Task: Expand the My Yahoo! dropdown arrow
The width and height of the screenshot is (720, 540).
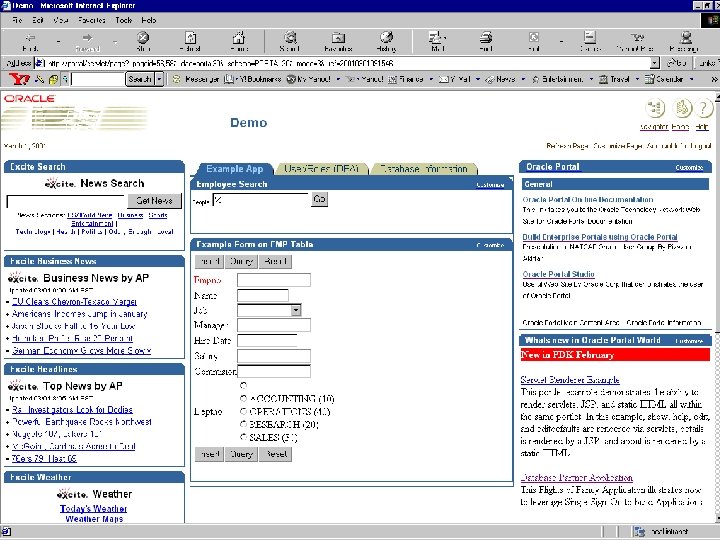Action: (x=338, y=79)
